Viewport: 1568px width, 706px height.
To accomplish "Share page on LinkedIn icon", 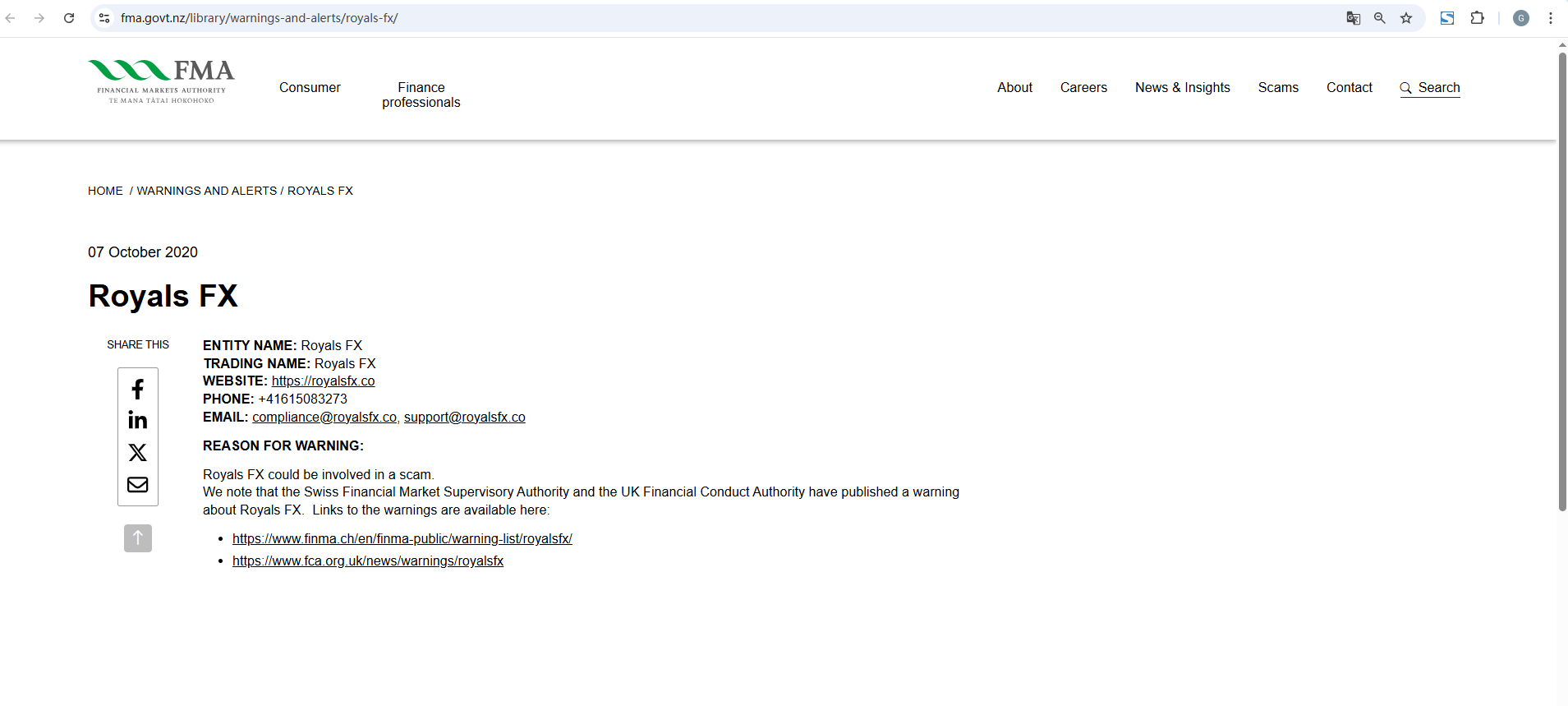I will [x=138, y=420].
